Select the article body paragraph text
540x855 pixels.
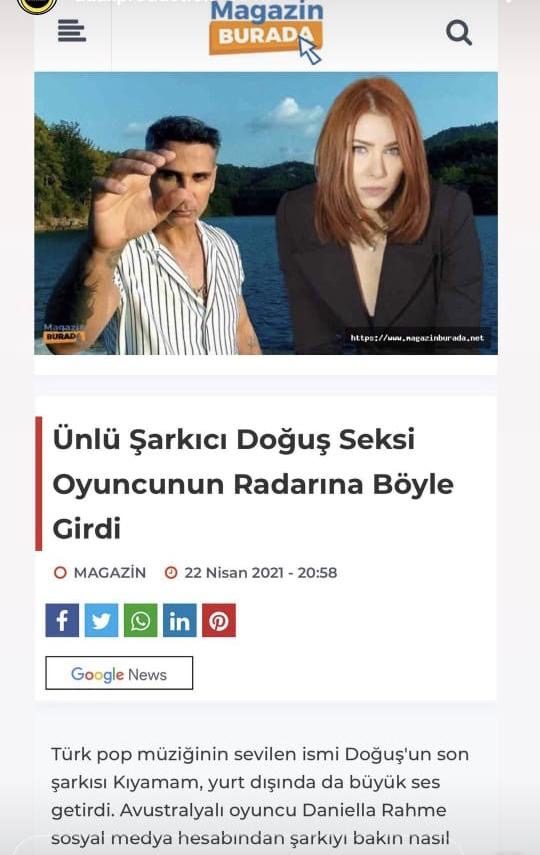260,796
